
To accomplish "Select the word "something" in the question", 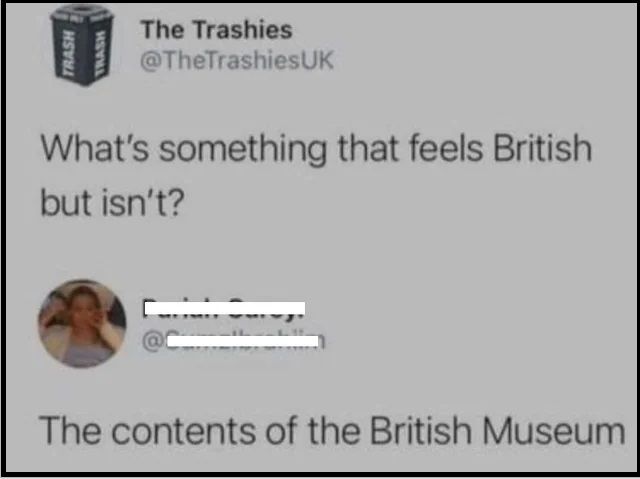I will (x=243, y=150).
